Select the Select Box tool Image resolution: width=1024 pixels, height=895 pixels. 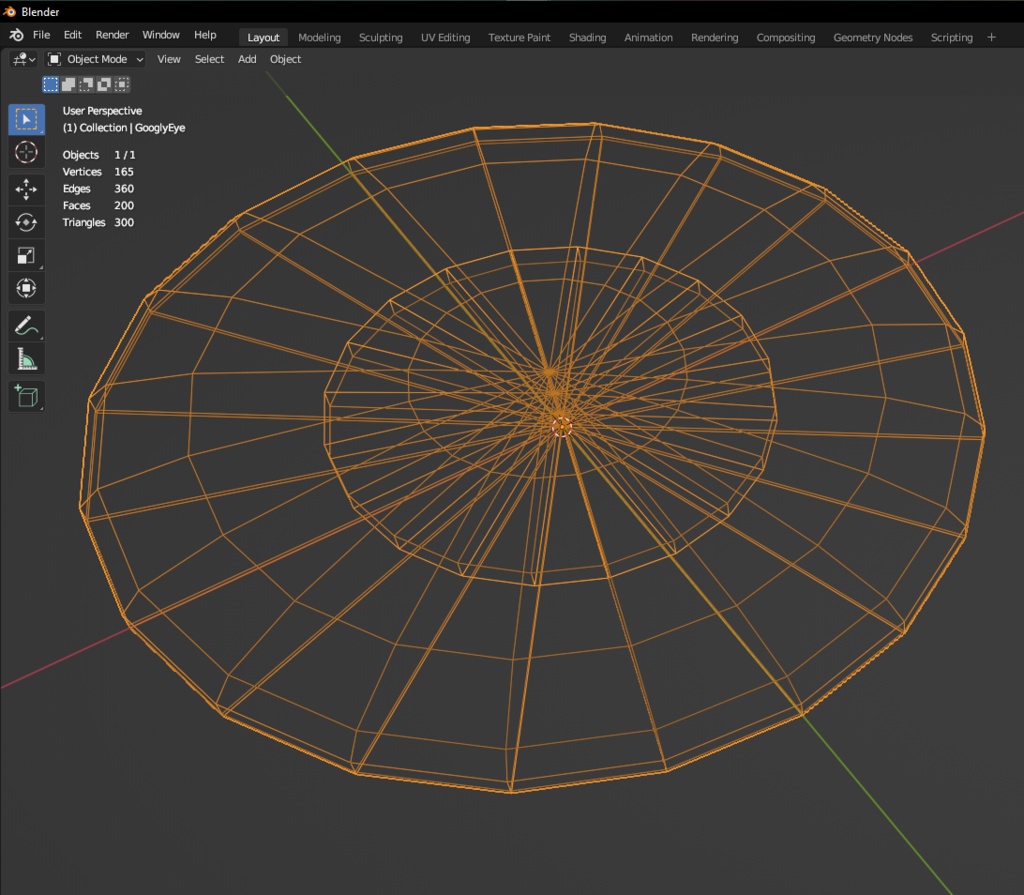[26, 120]
